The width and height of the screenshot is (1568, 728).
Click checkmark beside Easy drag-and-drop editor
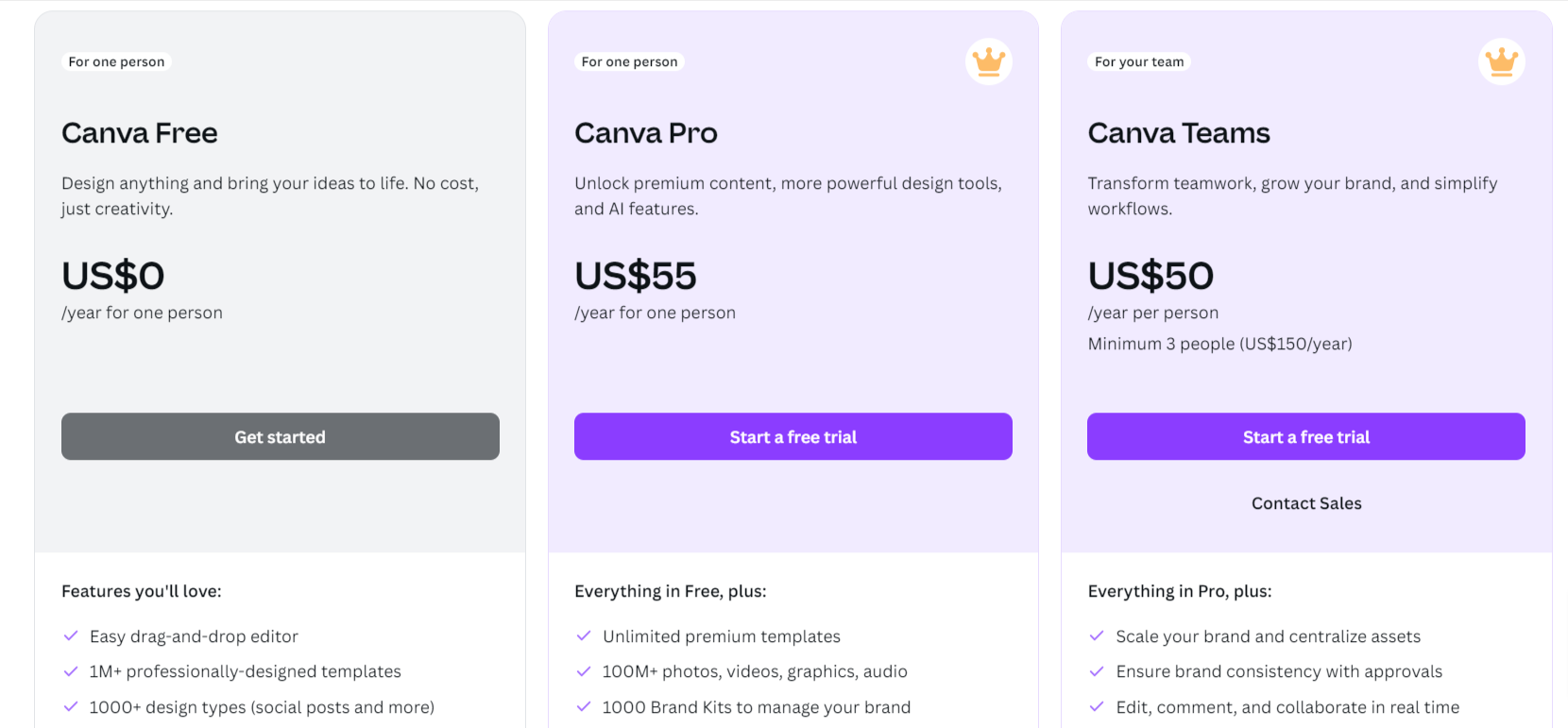(x=71, y=636)
